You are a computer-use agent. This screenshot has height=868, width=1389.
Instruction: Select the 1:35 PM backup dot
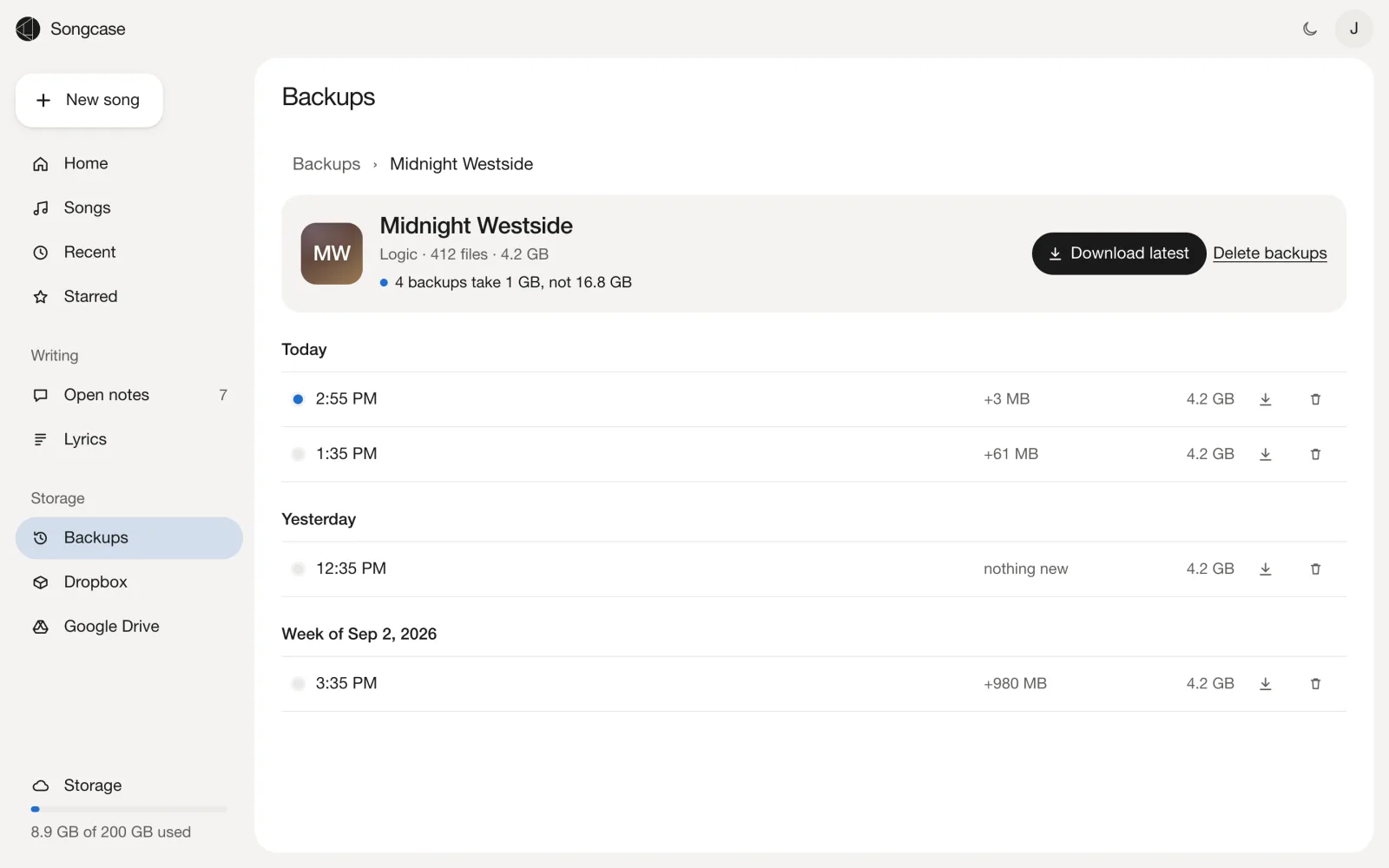click(298, 454)
